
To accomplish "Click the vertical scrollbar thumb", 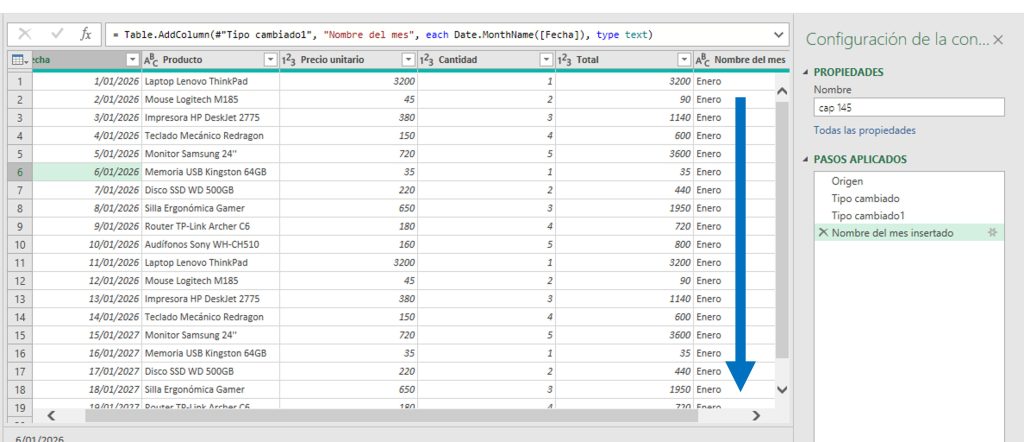I will tap(782, 229).
